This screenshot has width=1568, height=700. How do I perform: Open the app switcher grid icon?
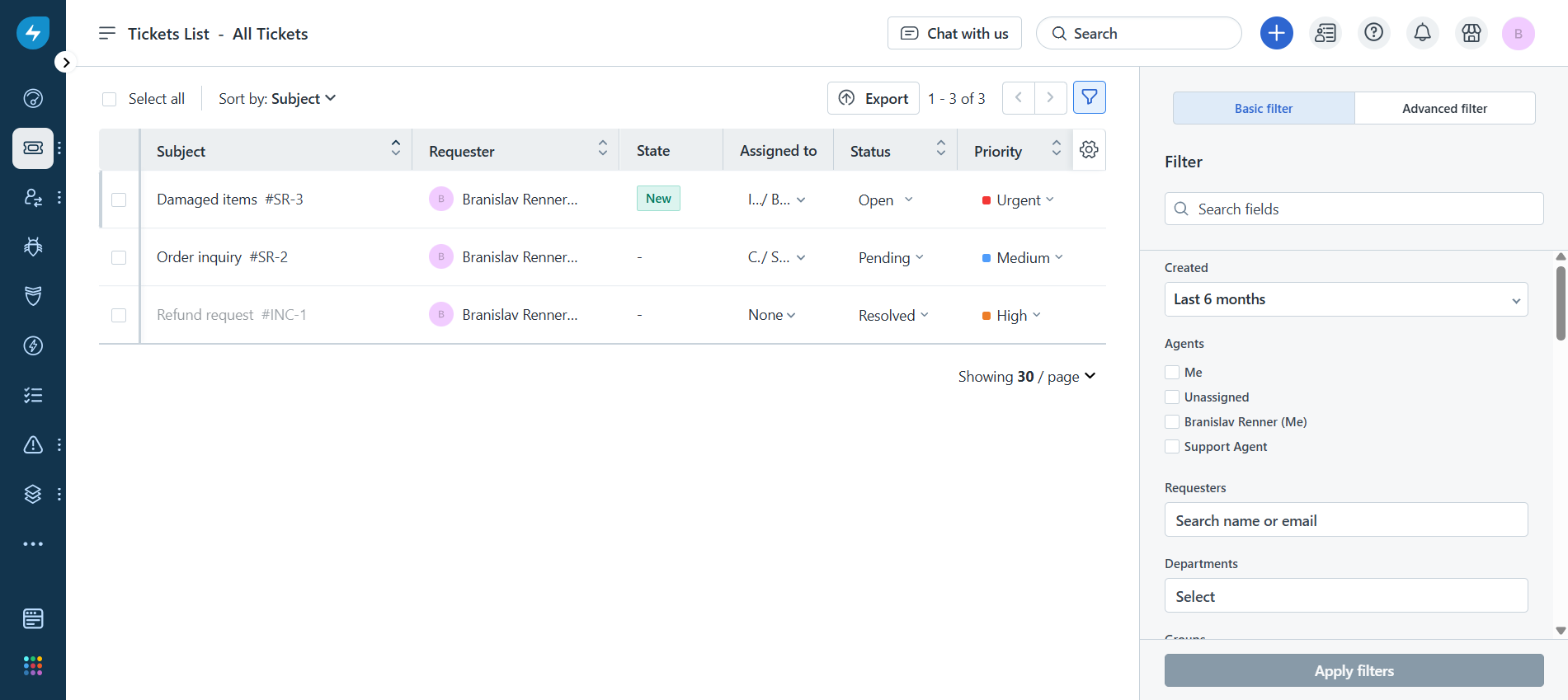point(33,665)
